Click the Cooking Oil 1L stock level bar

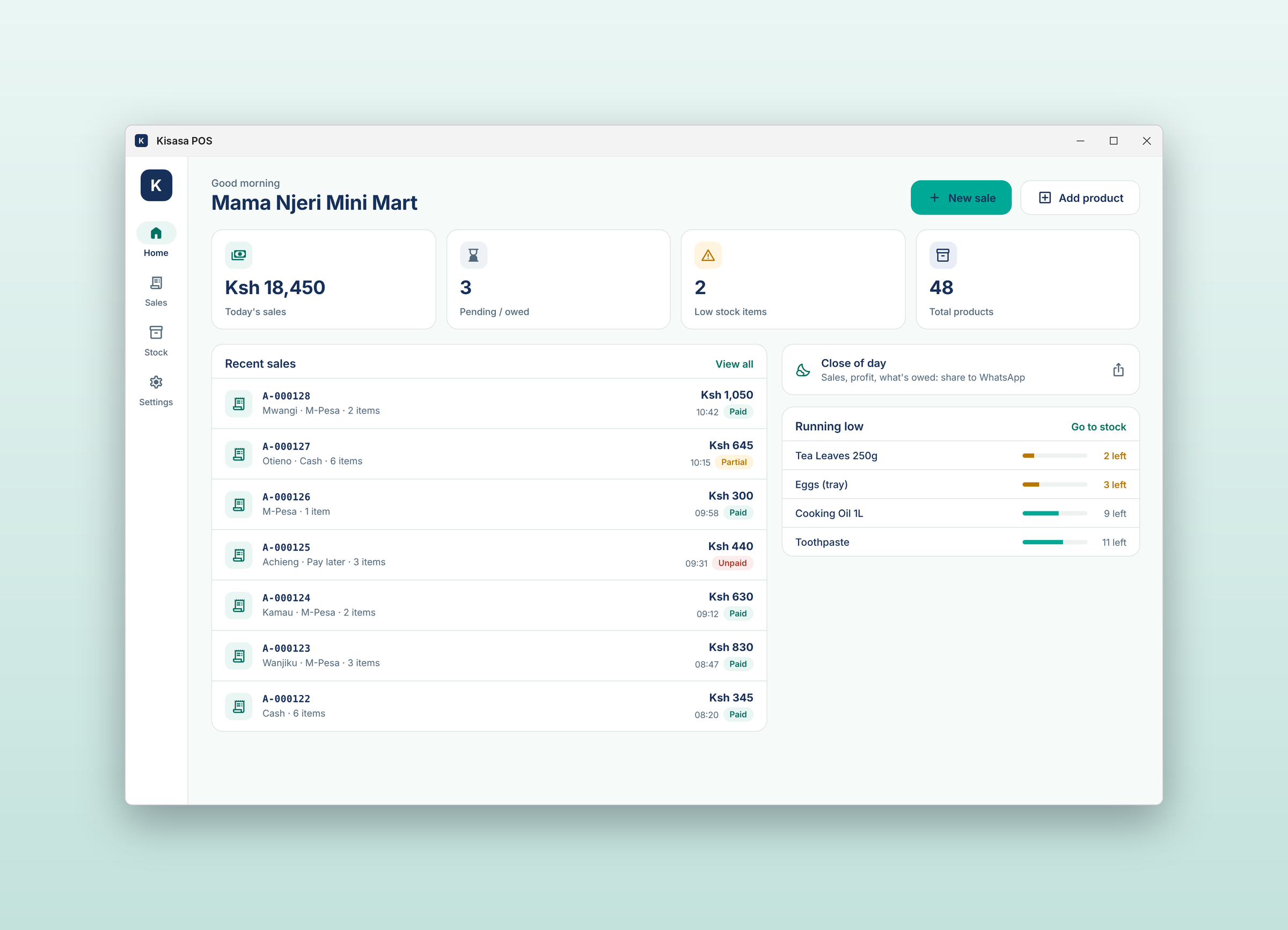pyautogui.click(x=1055, y=513)
